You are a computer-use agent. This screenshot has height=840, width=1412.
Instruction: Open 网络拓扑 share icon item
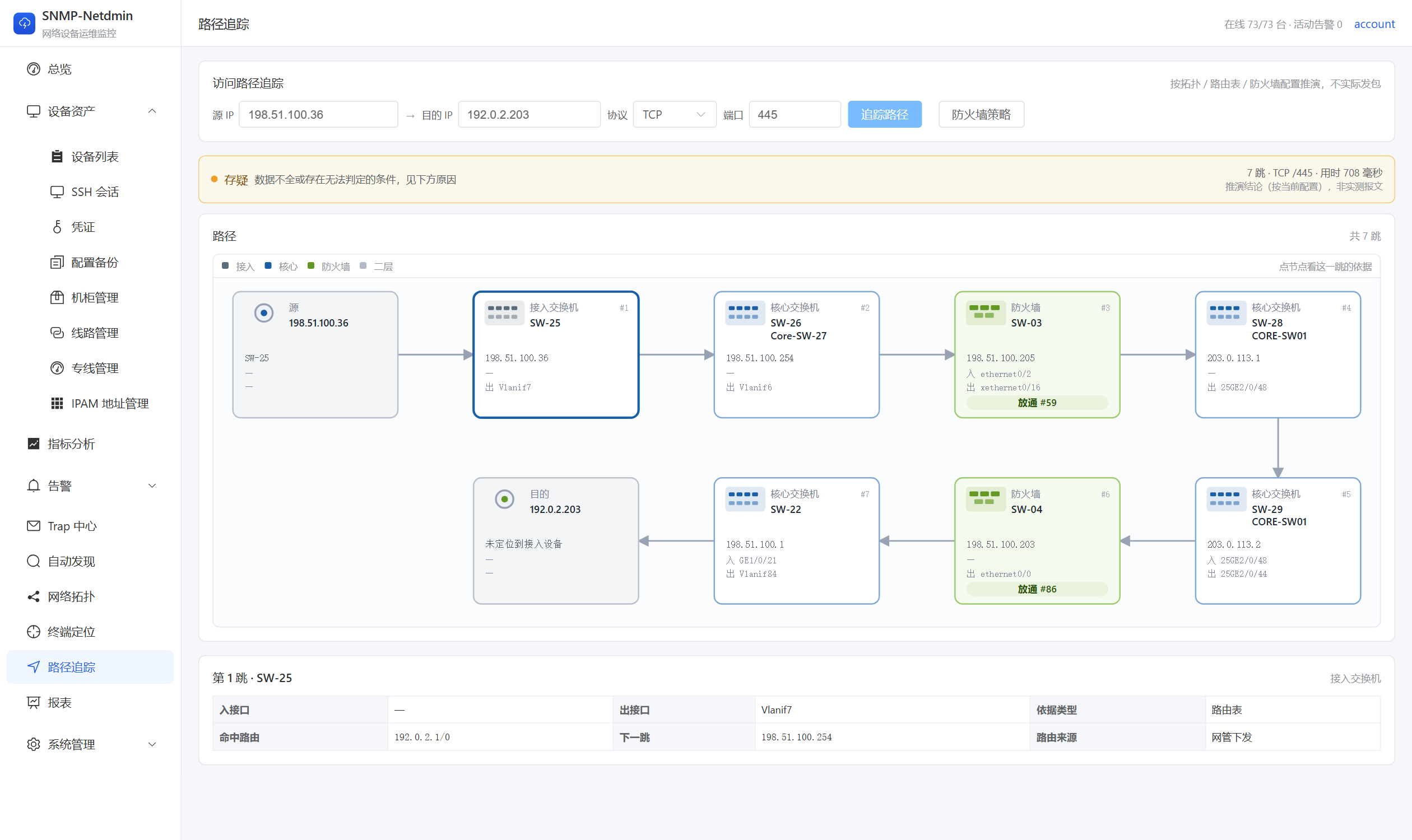pyautogui.click(x=34, y=596)
